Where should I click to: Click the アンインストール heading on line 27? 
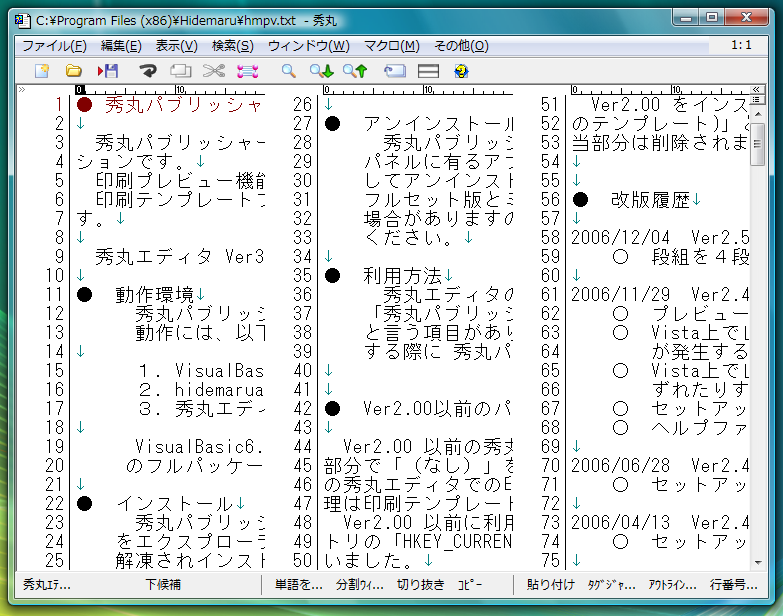tap(438, 124)
